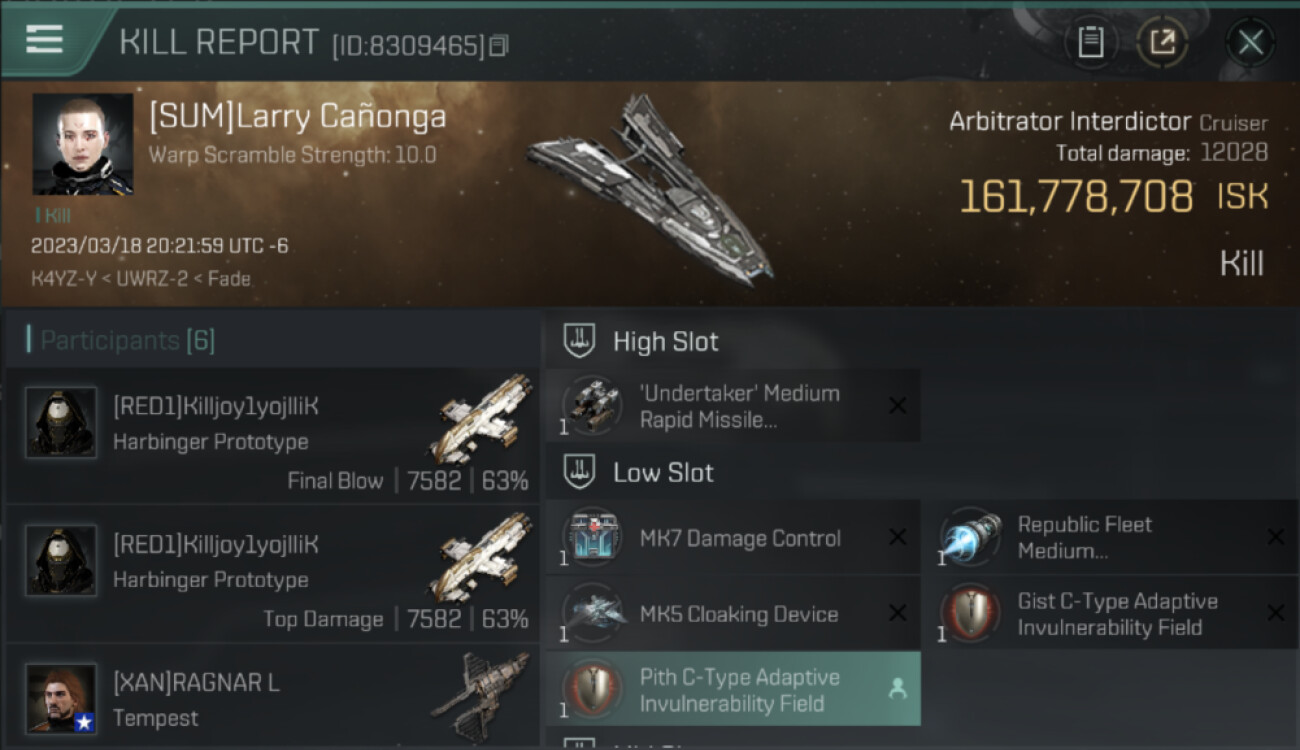Screen dimensions: 1300x750
Task: Open K4YZ-Y system location link
Action: pyautogui.click(x=62, y=279)
